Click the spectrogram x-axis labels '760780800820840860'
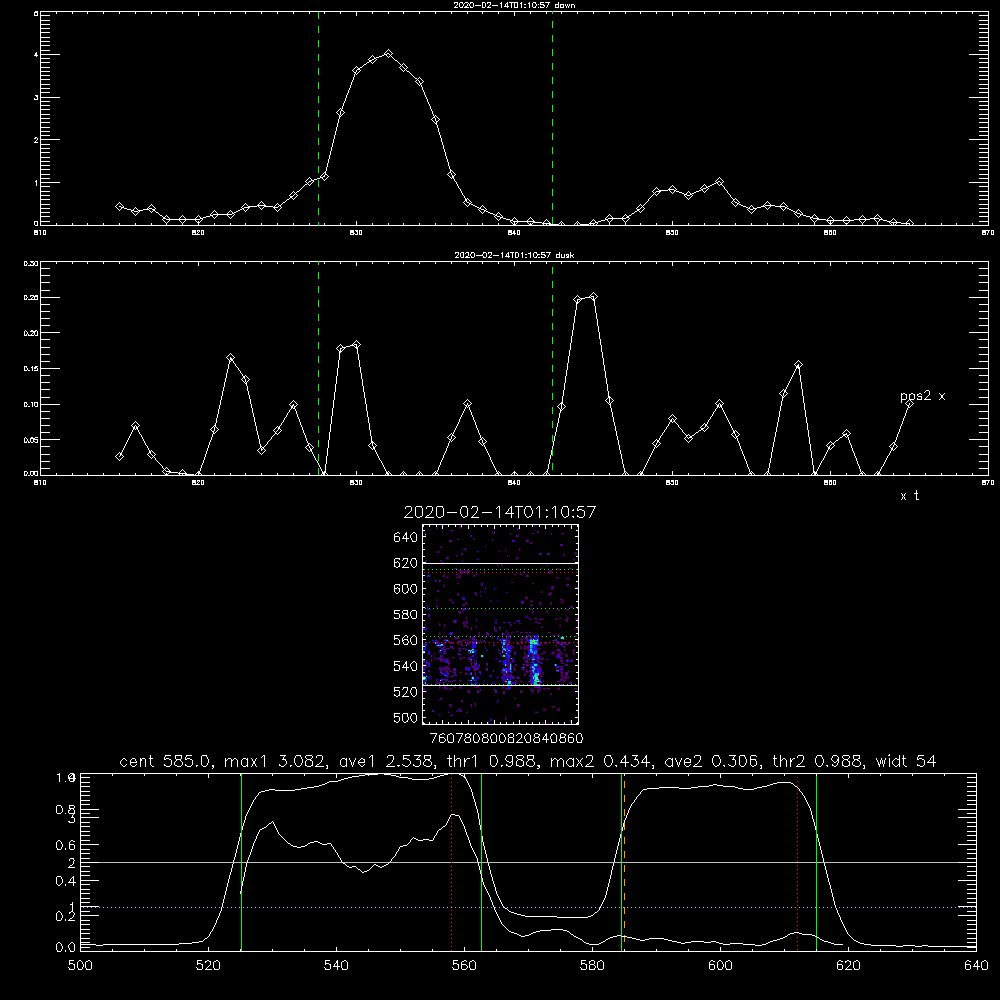1000x1000 pixels. [506, 739]
